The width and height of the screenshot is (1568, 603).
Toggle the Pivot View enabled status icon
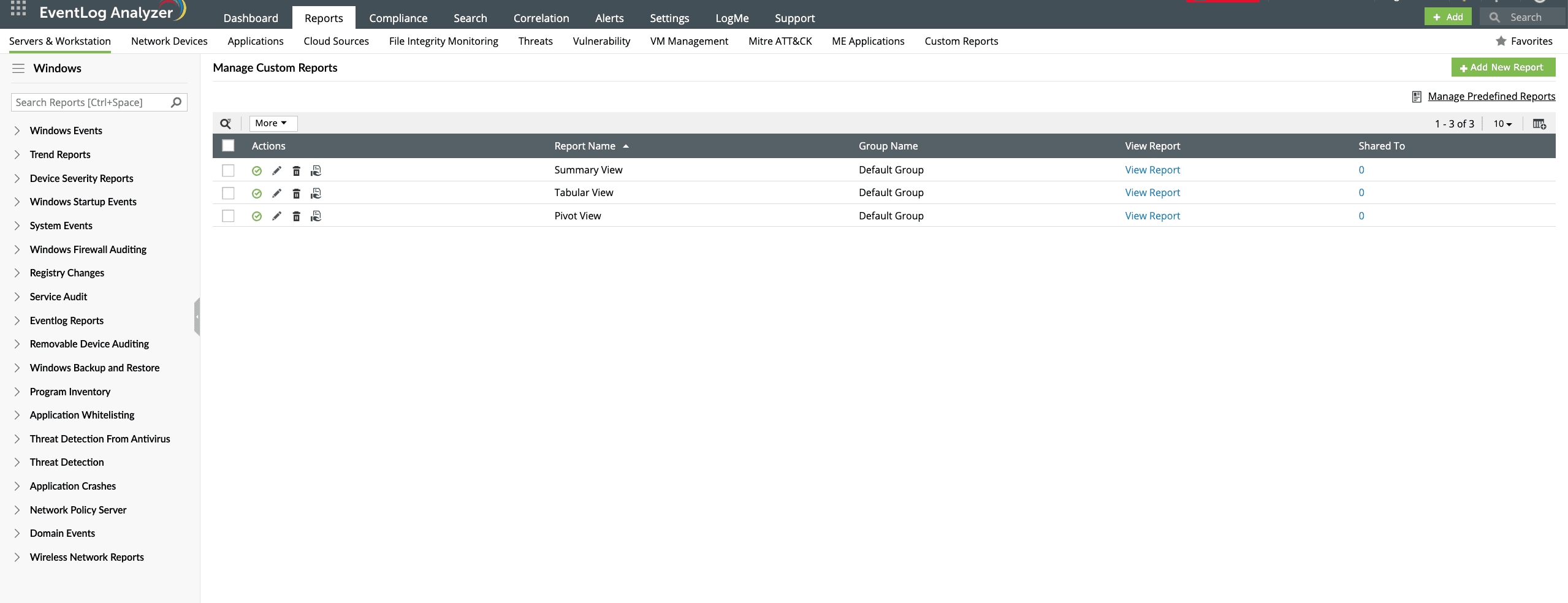click(257, 216)
